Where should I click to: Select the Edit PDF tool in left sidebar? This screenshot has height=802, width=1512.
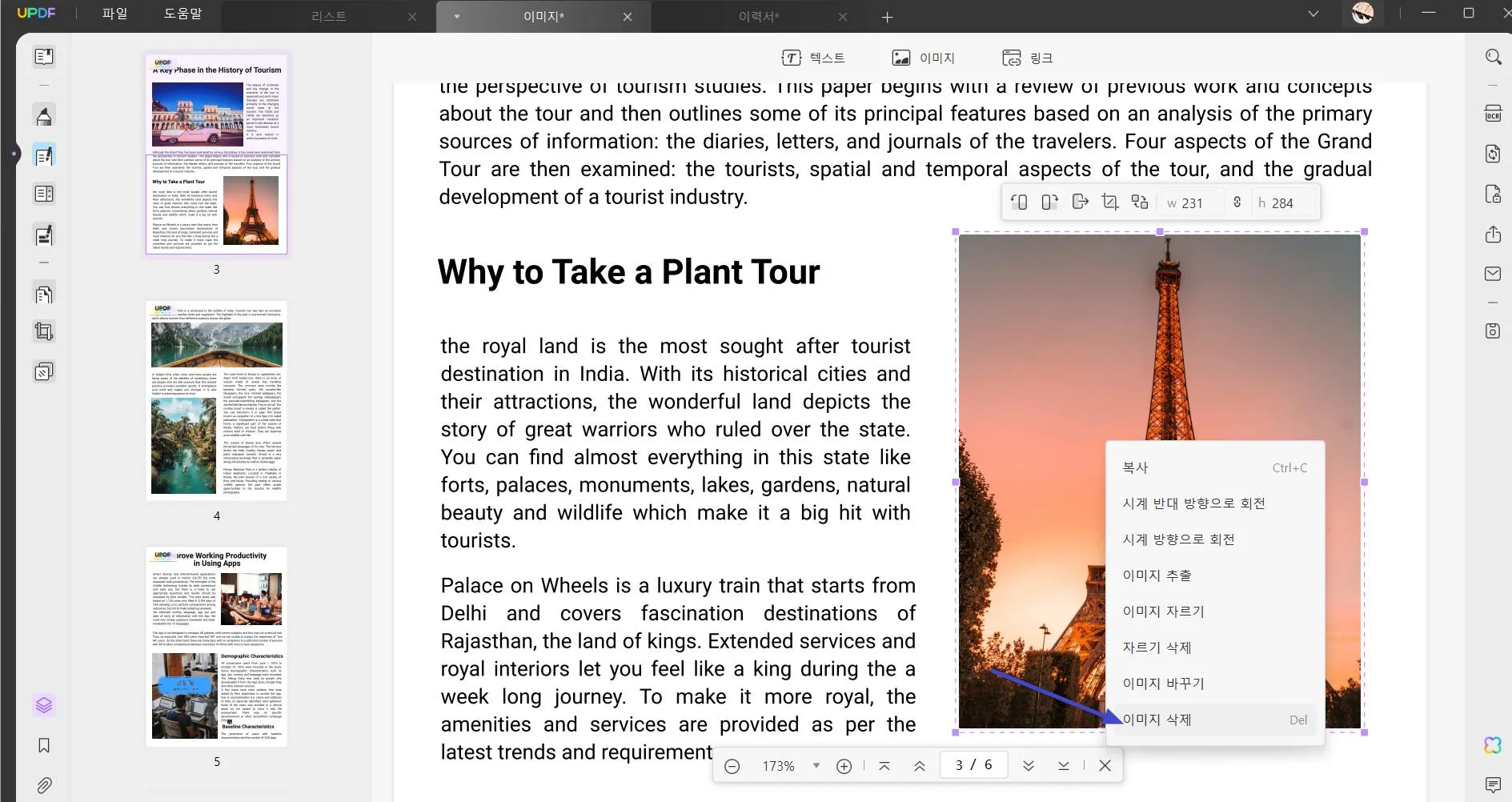44,155
